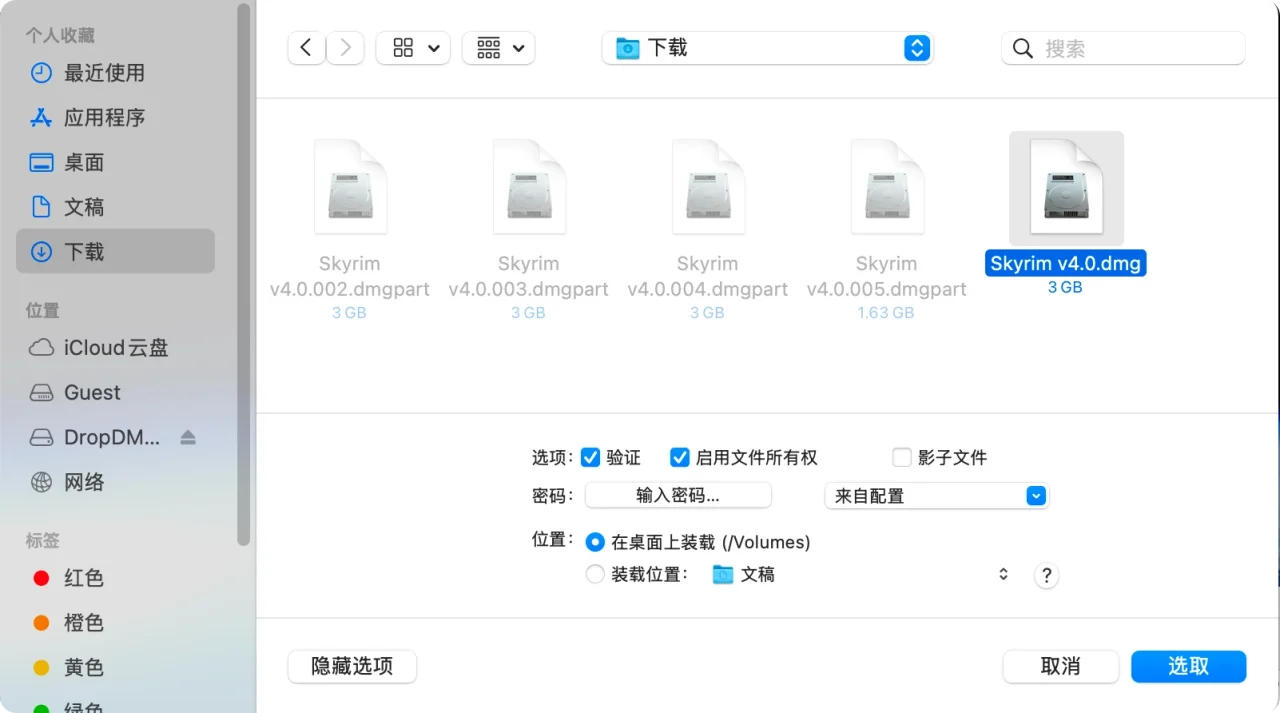Select the Skyrim v4.0.dmg disk image icon
1280x713 pixels.
[1066, 188]
